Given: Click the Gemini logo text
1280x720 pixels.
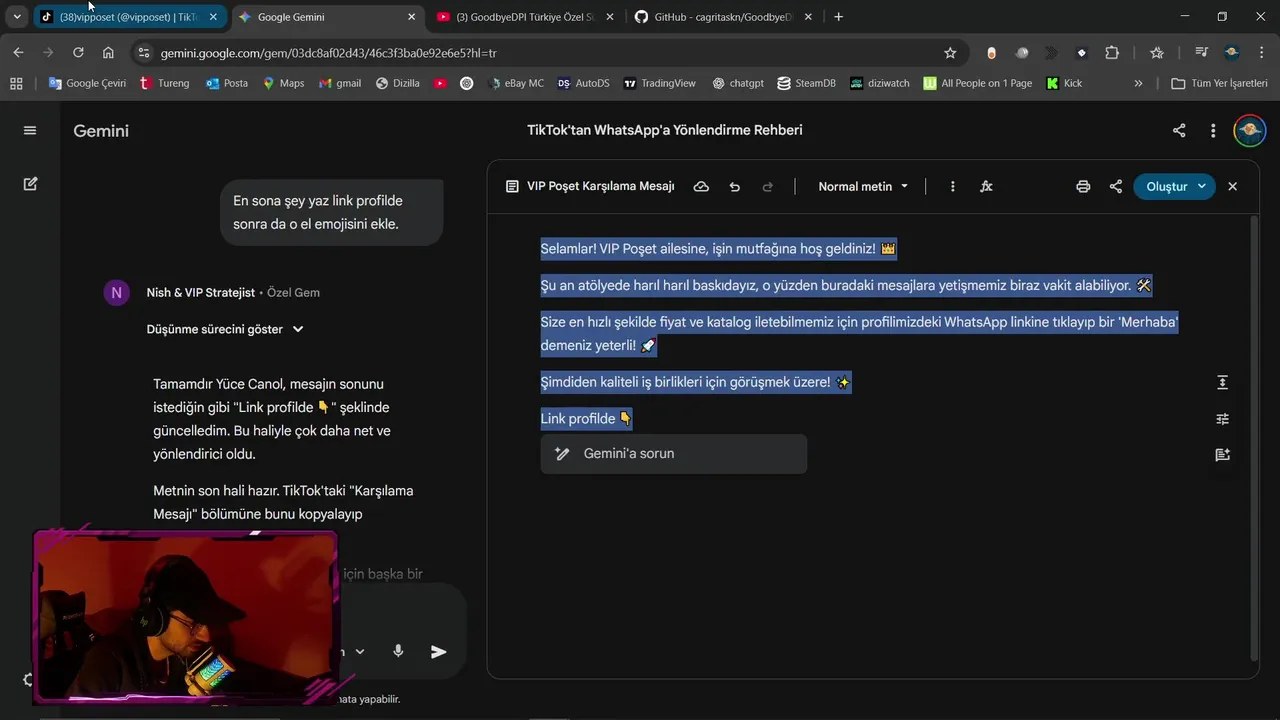Looking at the screenshot, I should (x=101, y=130).
